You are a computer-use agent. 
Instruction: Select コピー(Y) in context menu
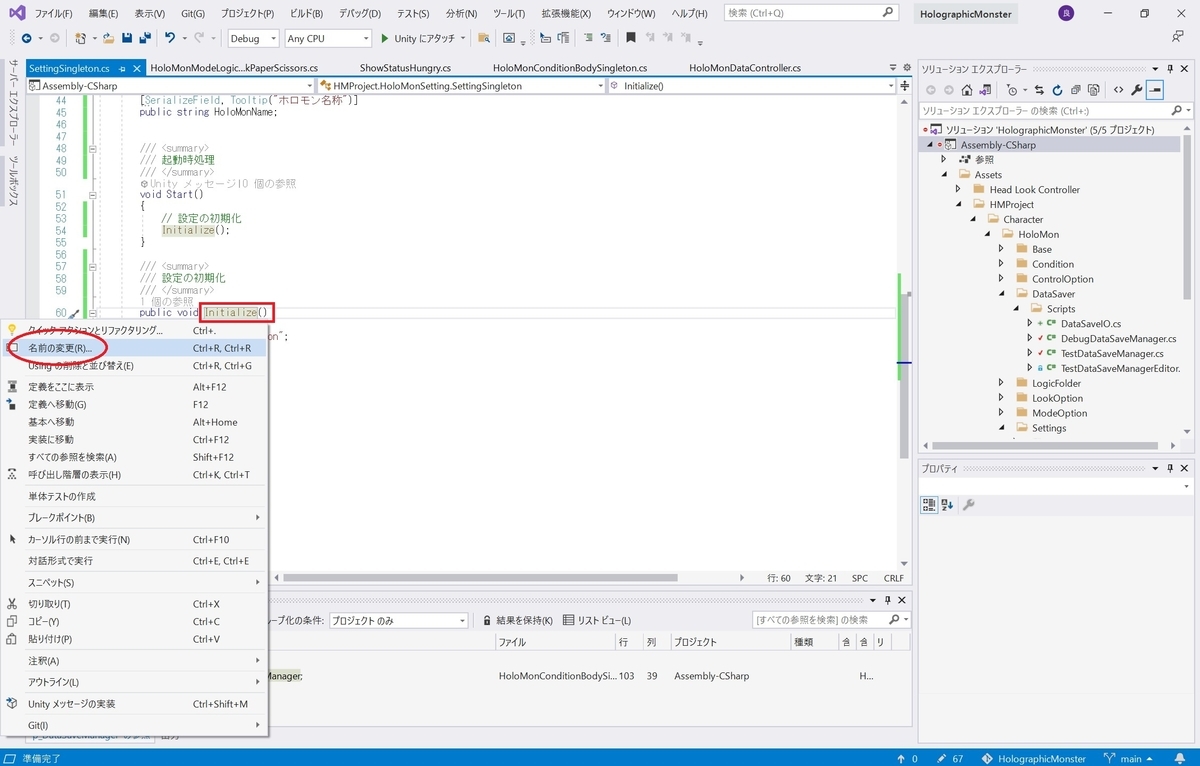tap(135, 621)
